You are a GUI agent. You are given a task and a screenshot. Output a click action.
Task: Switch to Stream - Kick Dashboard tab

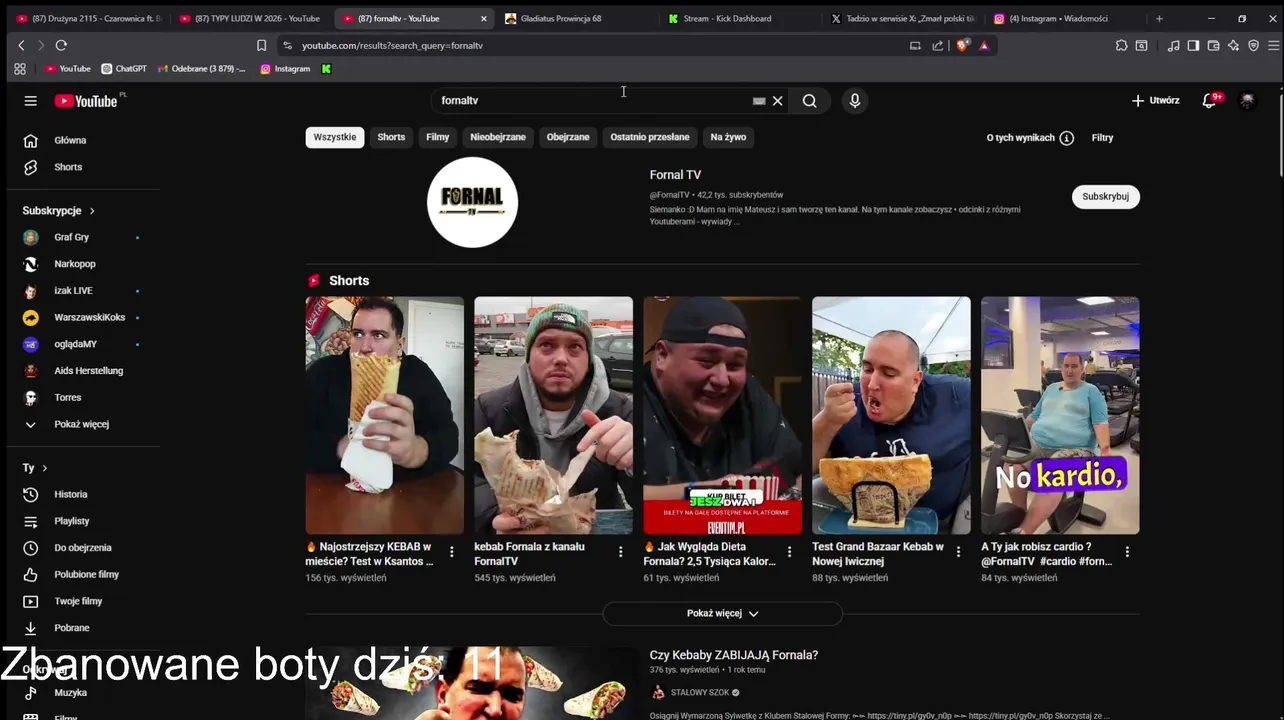[738, 18]
